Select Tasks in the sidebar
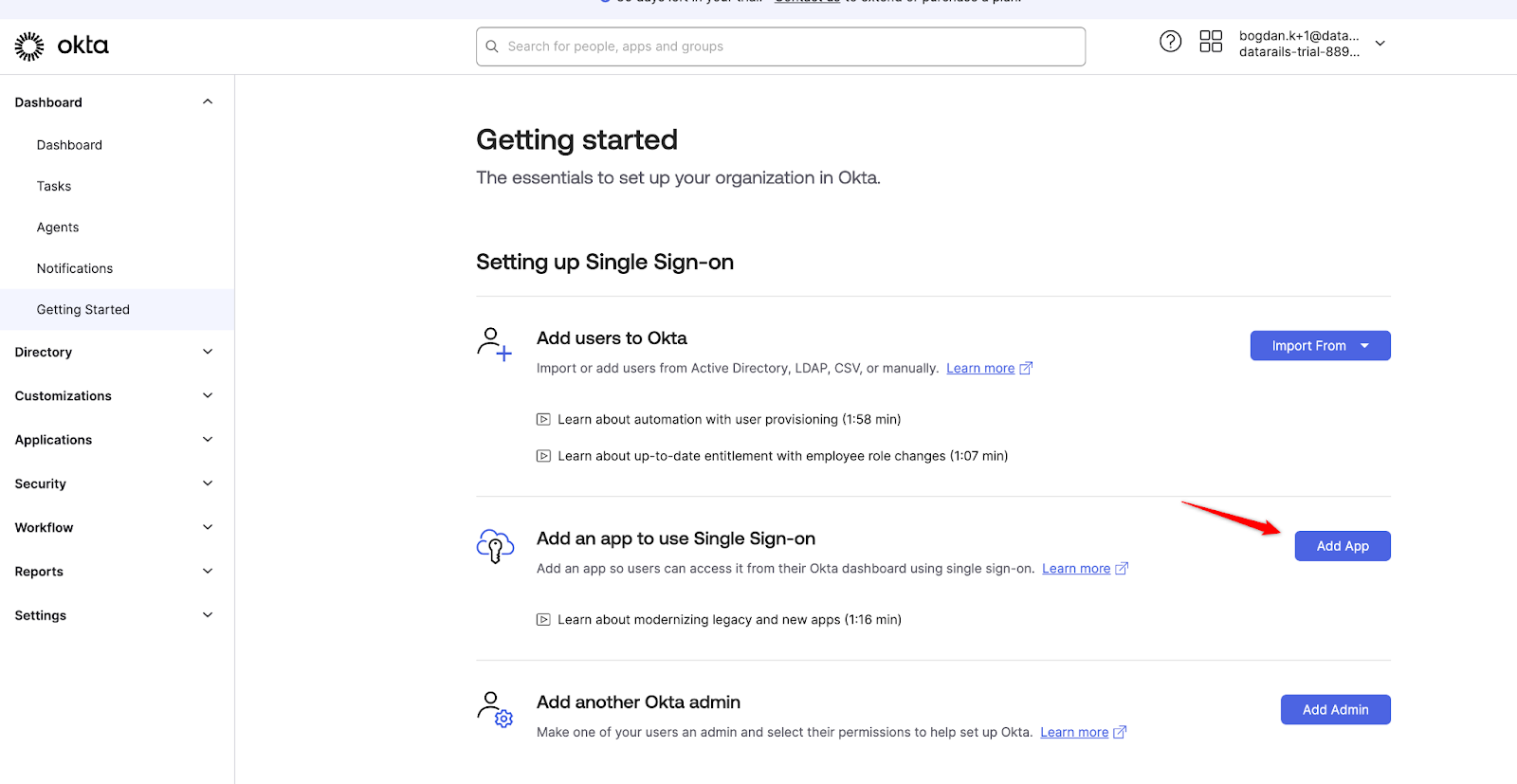Screen dimensions: 1517x784 coord(54,186)
